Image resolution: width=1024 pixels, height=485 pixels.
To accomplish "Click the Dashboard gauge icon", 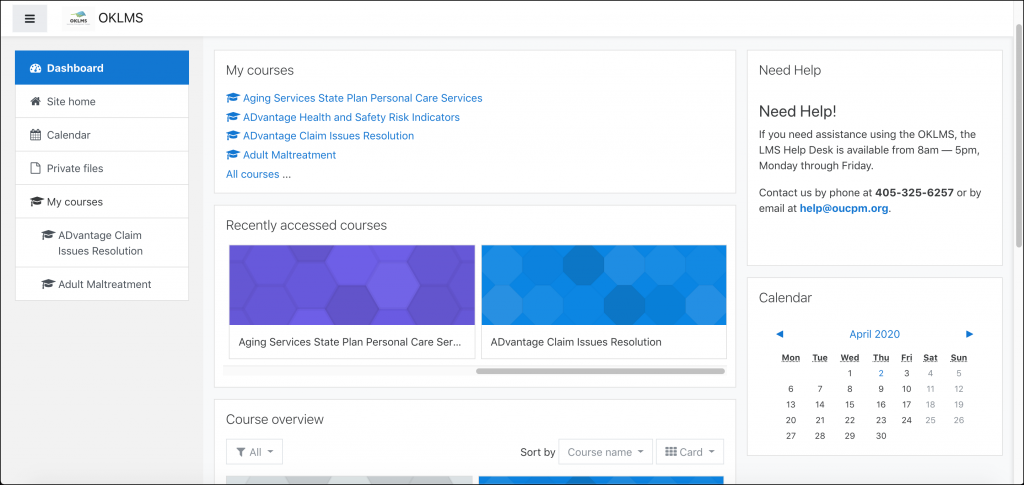I will [x=36, y=68].
